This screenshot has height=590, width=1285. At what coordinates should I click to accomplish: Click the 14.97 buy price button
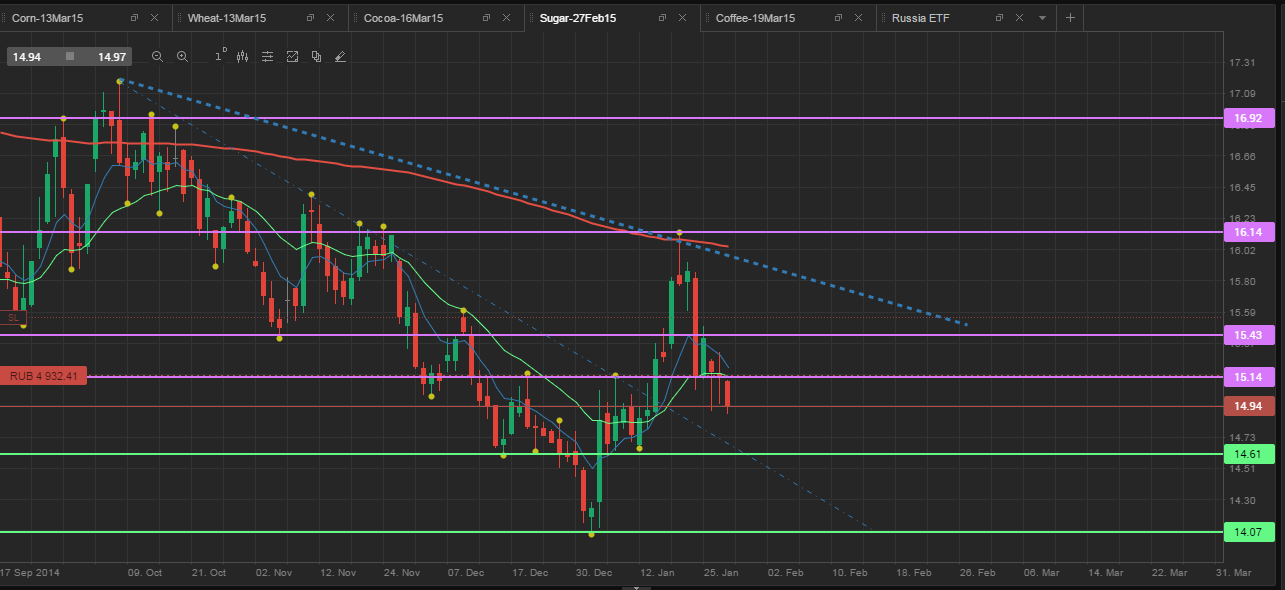coord(110,57)
